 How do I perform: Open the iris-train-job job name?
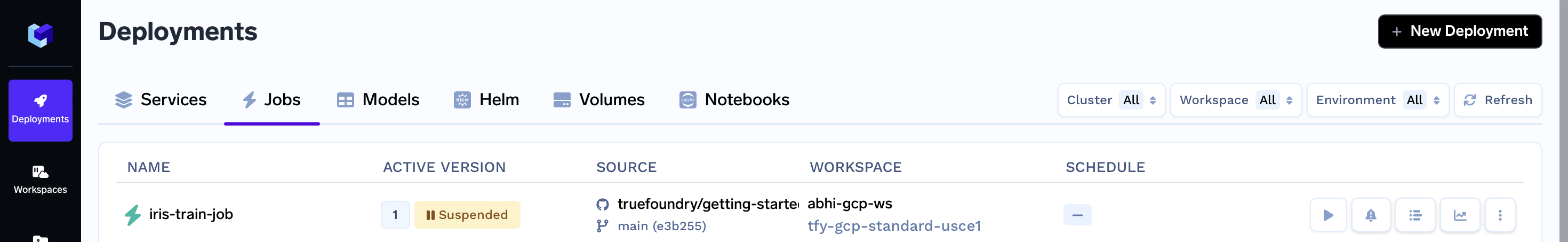191,215
